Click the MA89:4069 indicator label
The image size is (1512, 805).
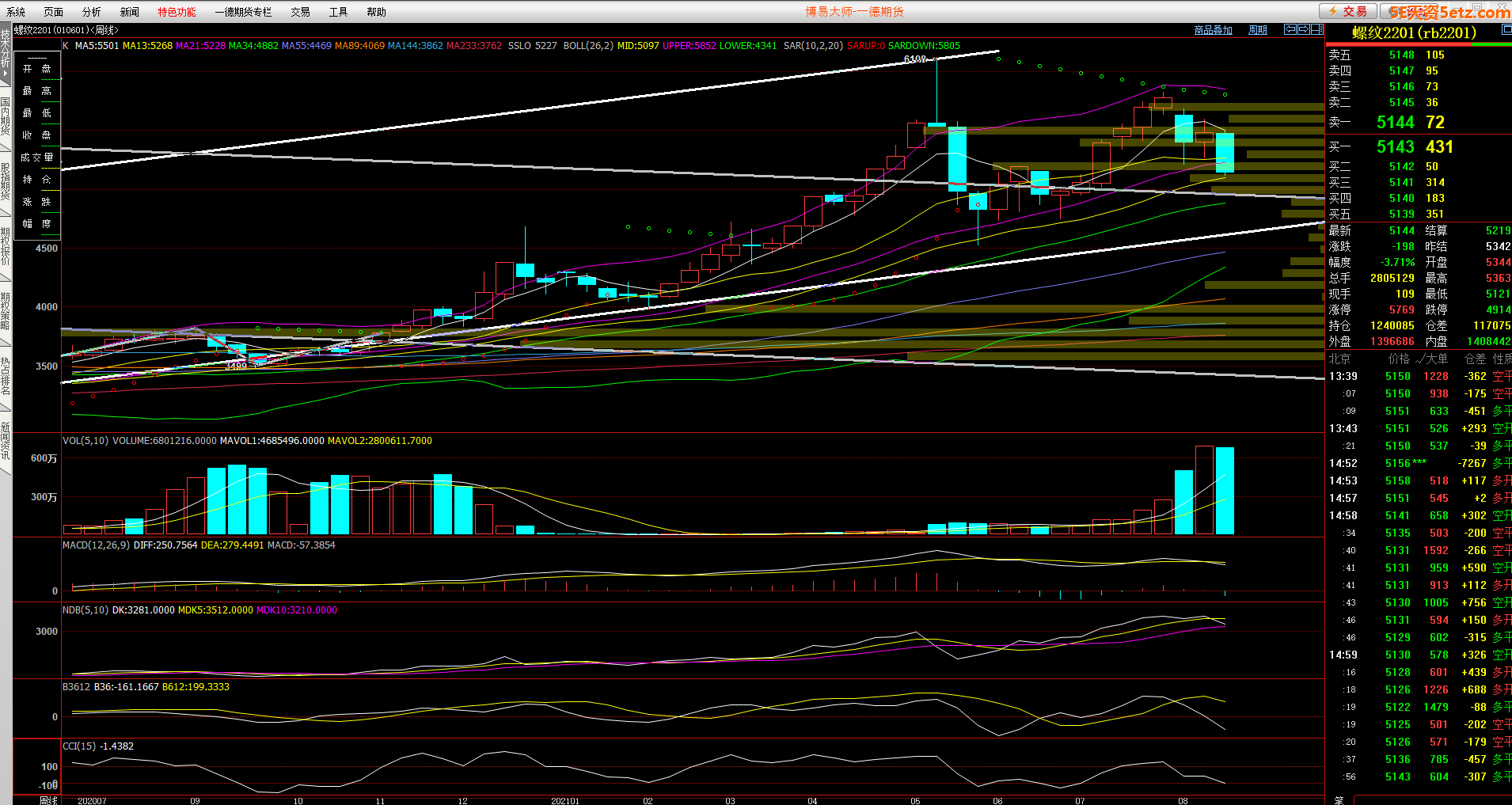[359, 46]
